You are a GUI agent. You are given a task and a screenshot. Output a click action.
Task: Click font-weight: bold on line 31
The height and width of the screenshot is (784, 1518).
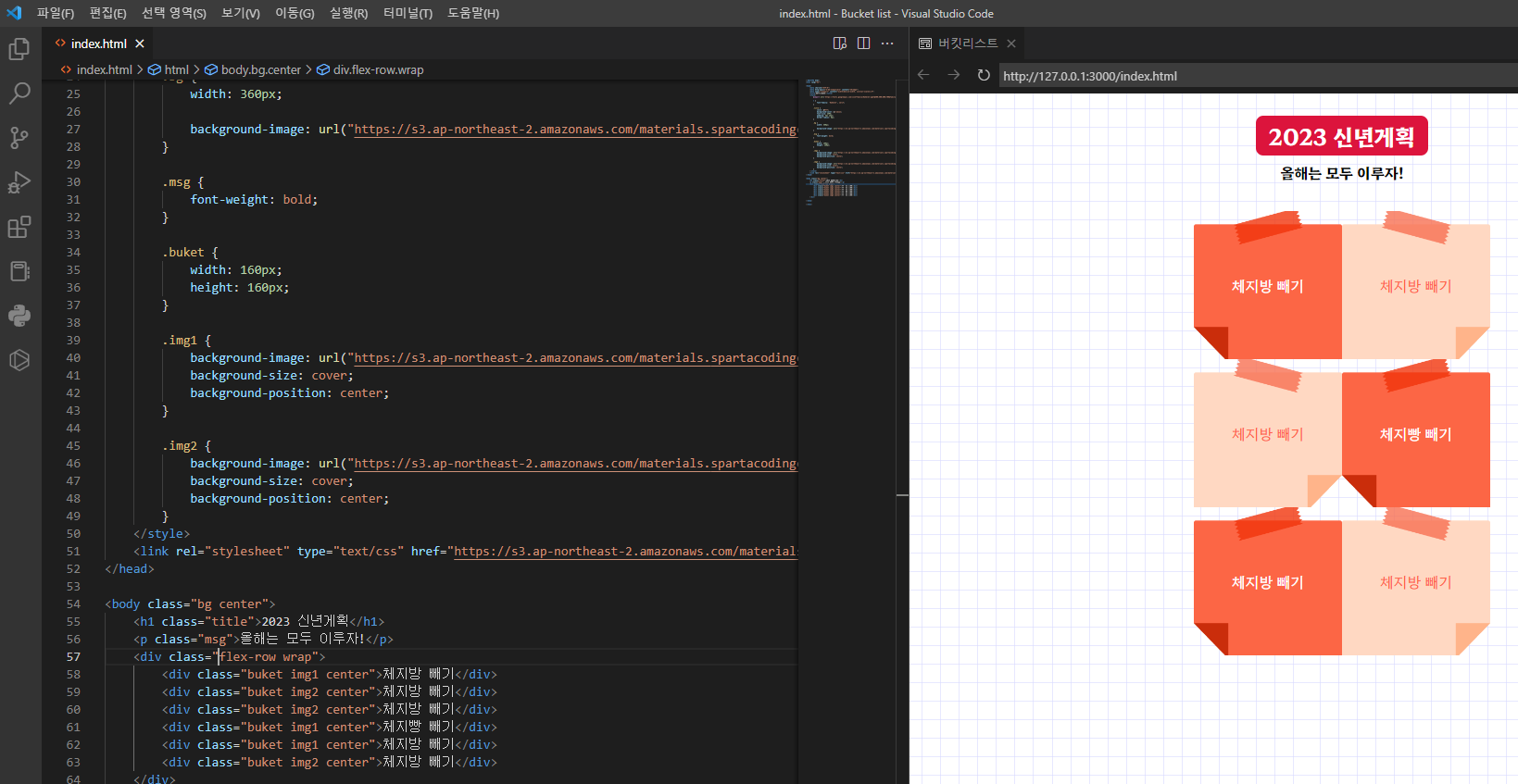pos(254,200)
